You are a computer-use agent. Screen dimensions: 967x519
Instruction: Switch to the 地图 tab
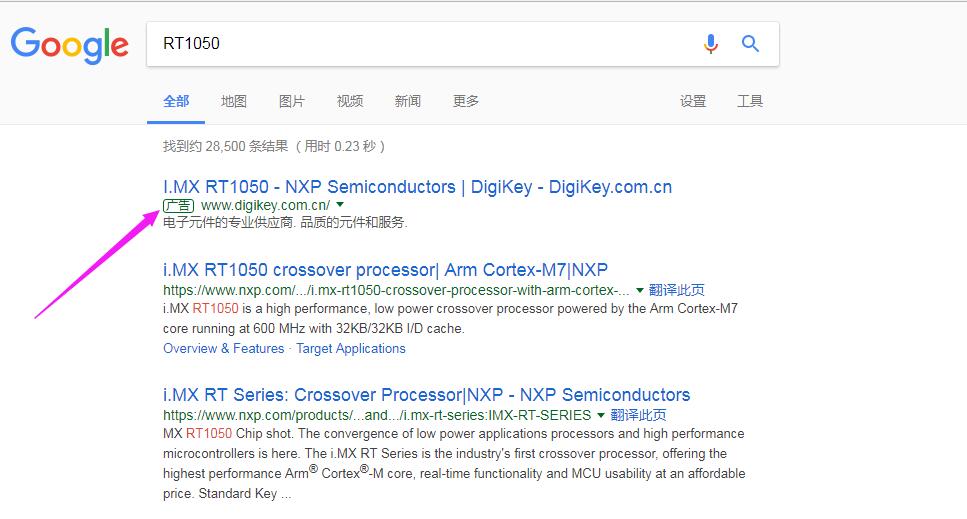tap(234, 101)
